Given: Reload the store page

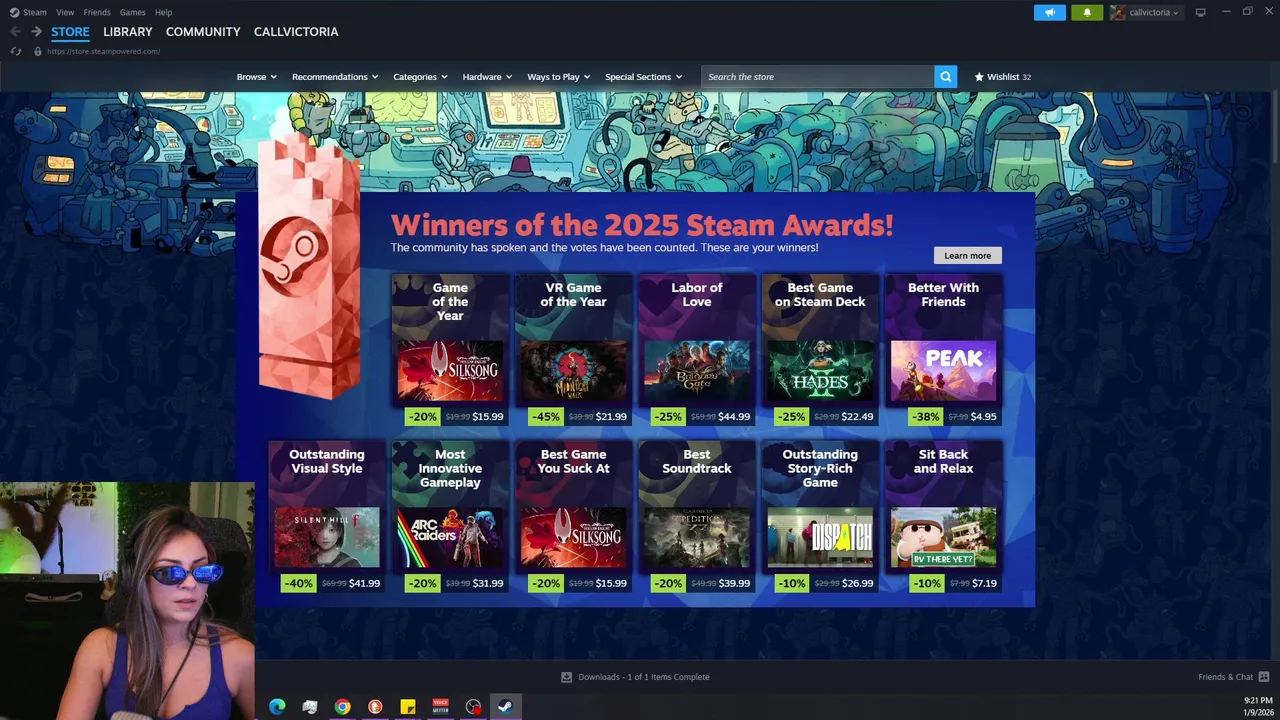Looking at the screenshot, I should pyautogui.click(x=16, y=51).
